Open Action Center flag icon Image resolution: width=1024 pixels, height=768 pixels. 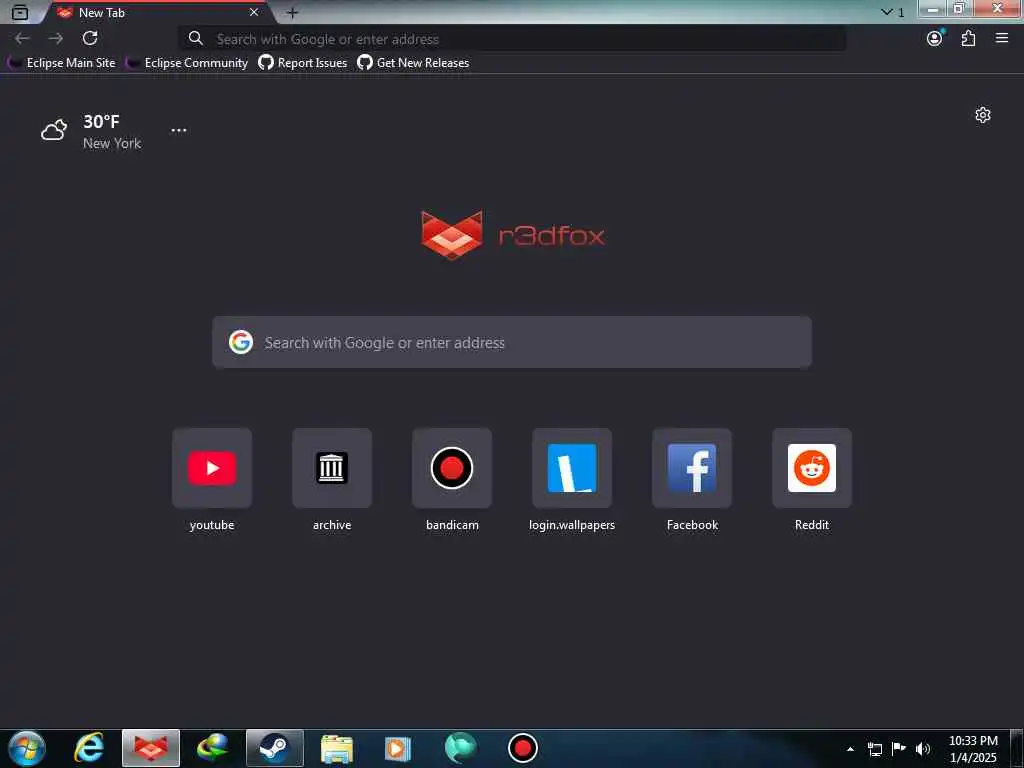899,749
